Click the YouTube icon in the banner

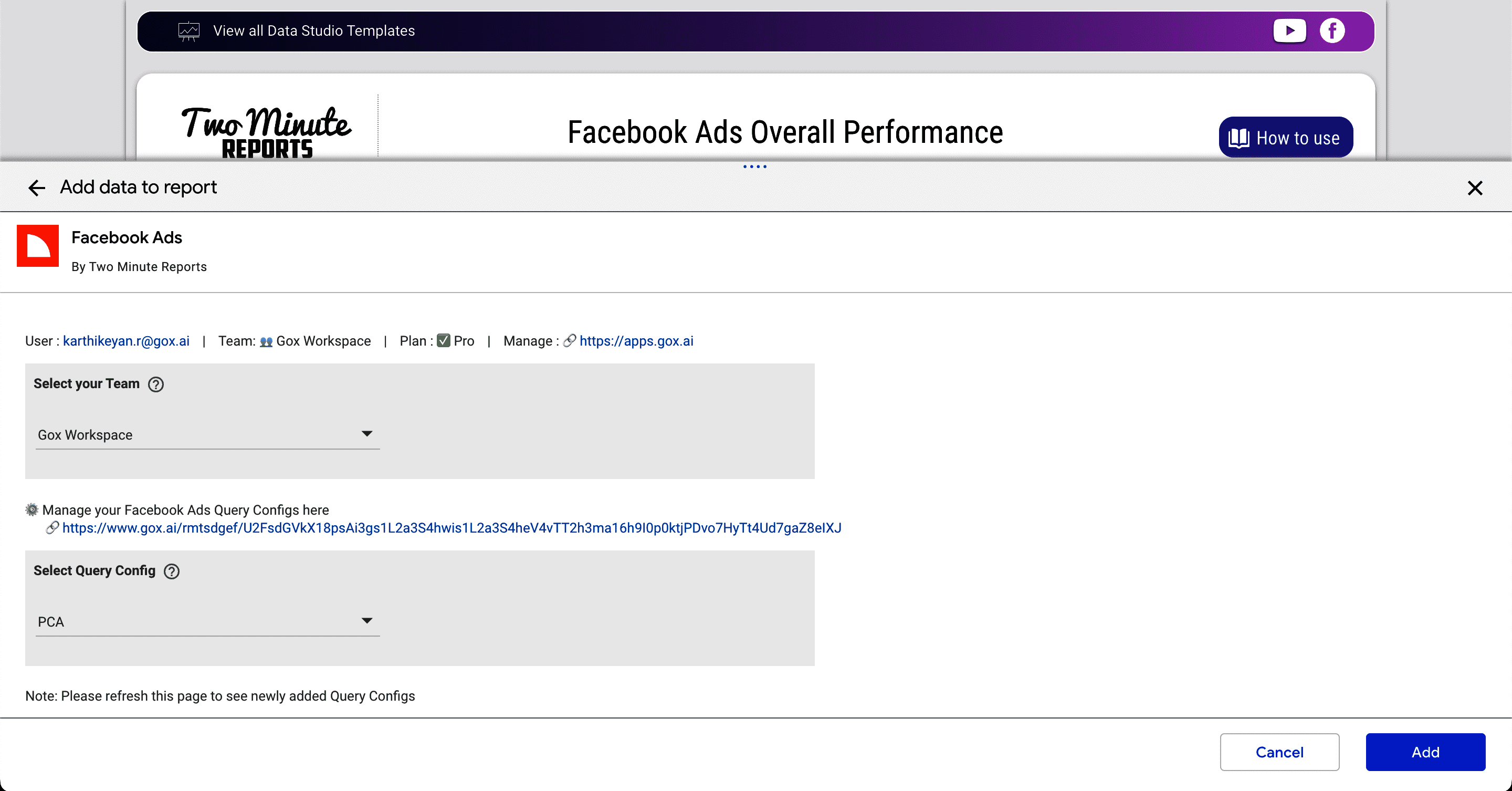point(1289,30)
